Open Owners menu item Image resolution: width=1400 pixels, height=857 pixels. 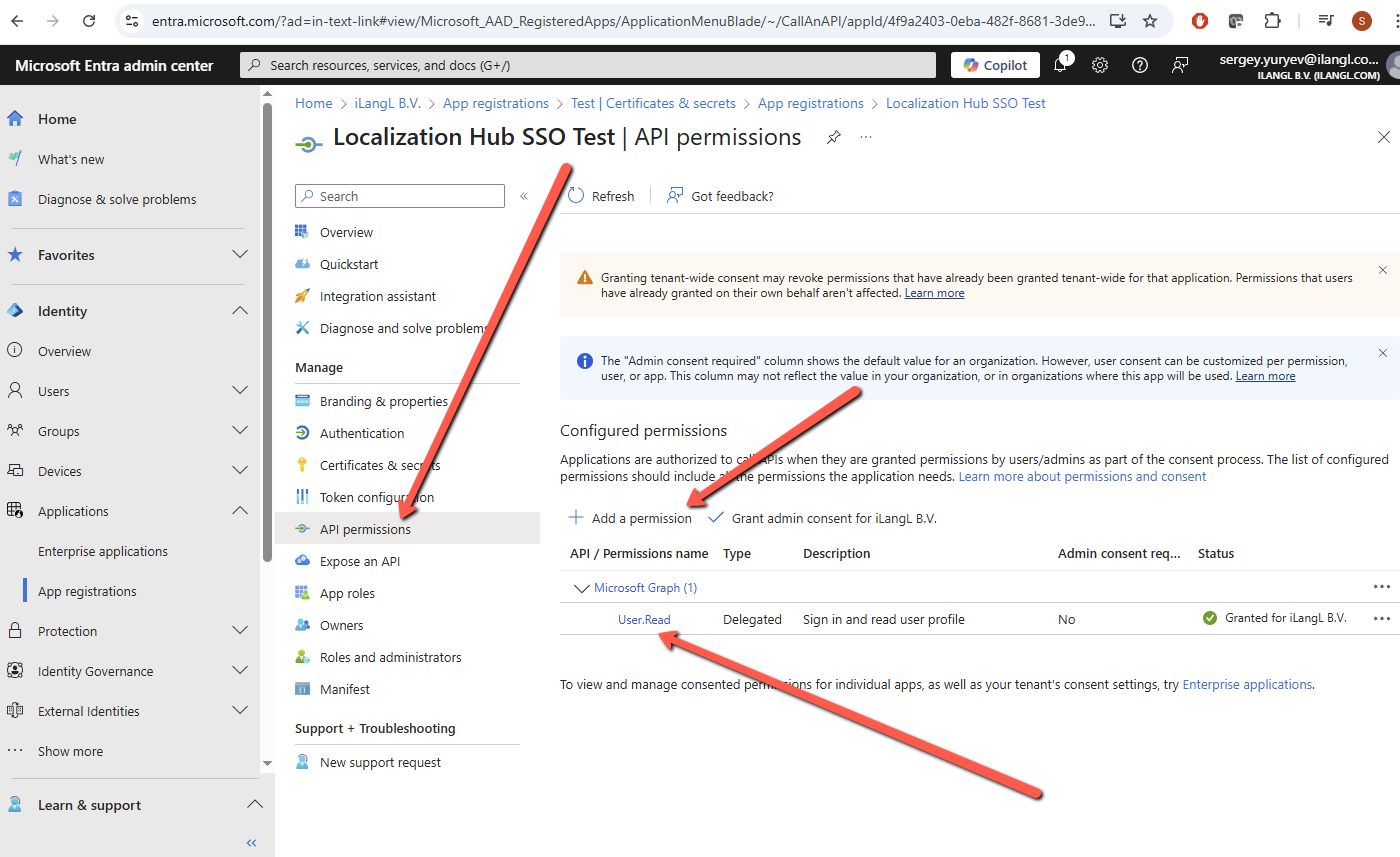click(342, 625)
